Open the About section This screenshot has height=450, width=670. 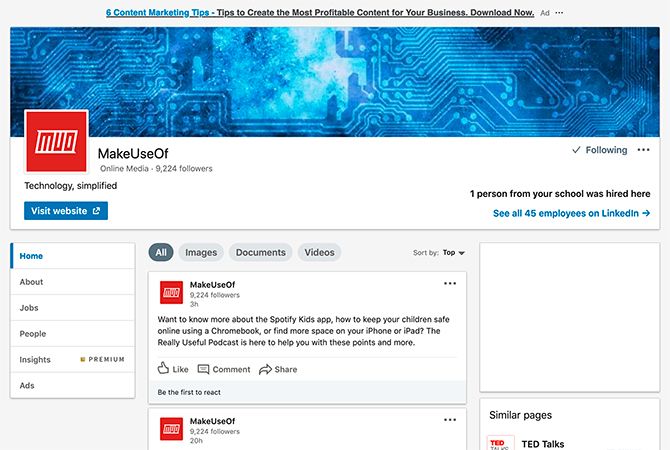point(73,282)
